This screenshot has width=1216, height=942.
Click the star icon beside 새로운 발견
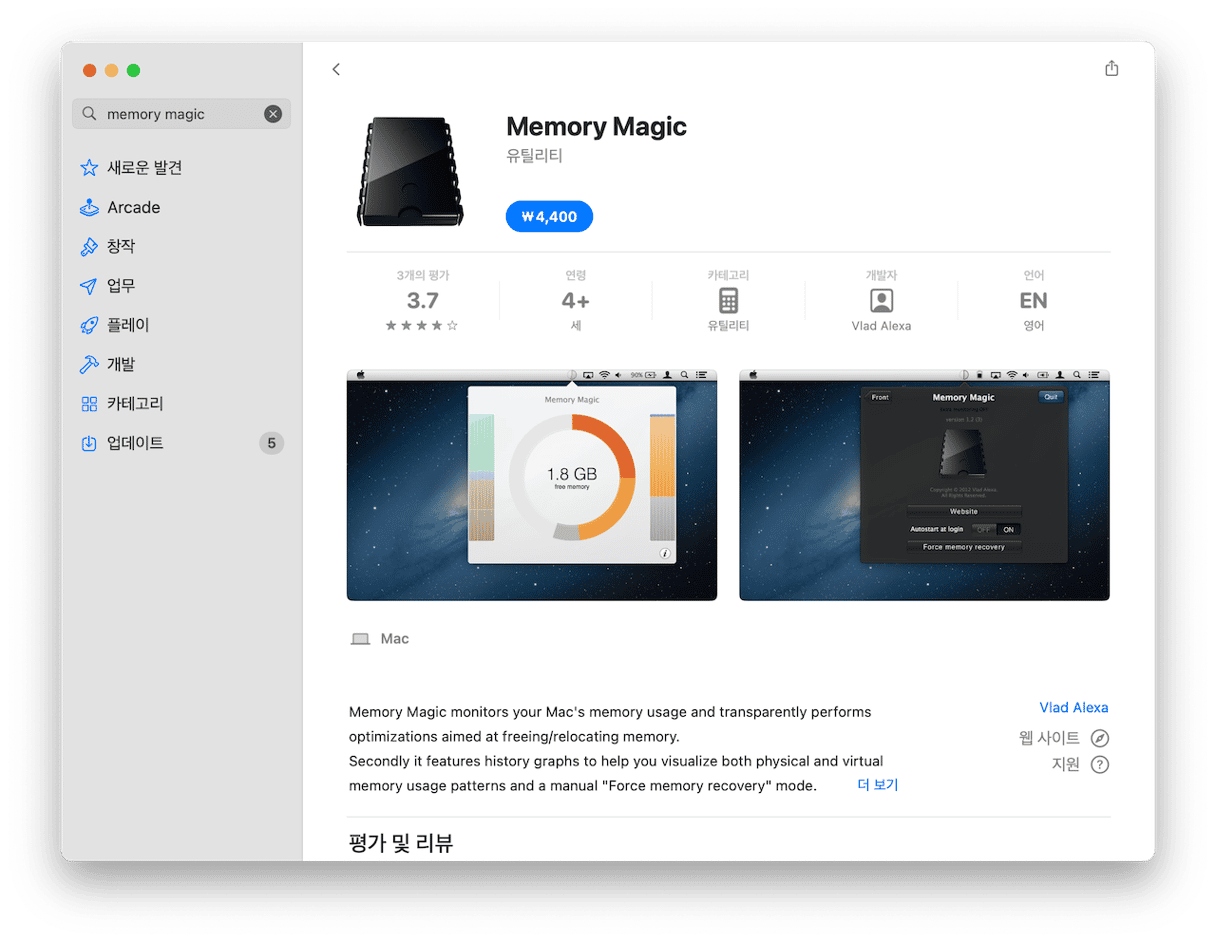click(89, 168)
